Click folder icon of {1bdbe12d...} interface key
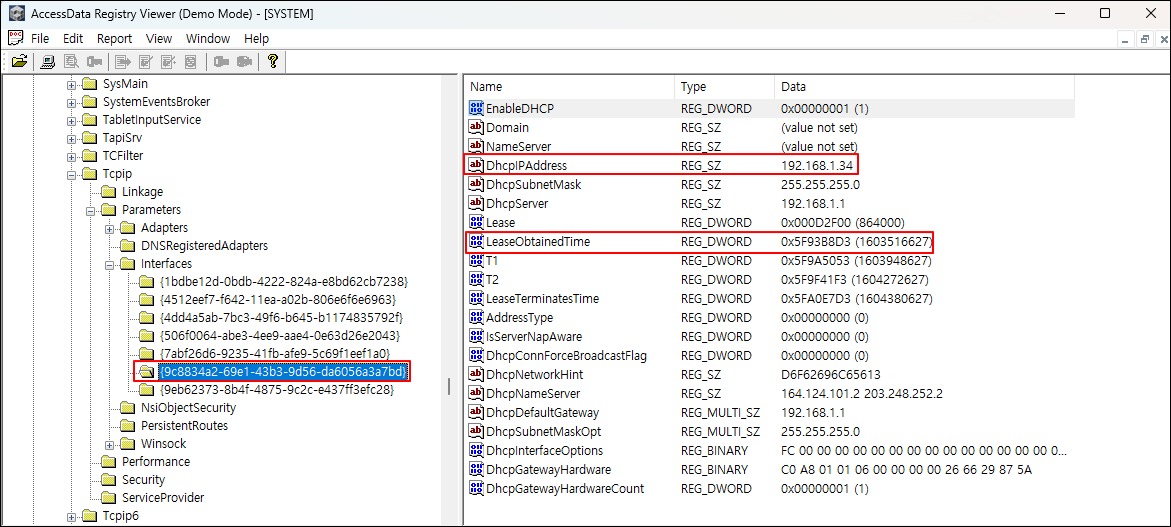The width and height of the screenshot is (1171, 527). 146,281
